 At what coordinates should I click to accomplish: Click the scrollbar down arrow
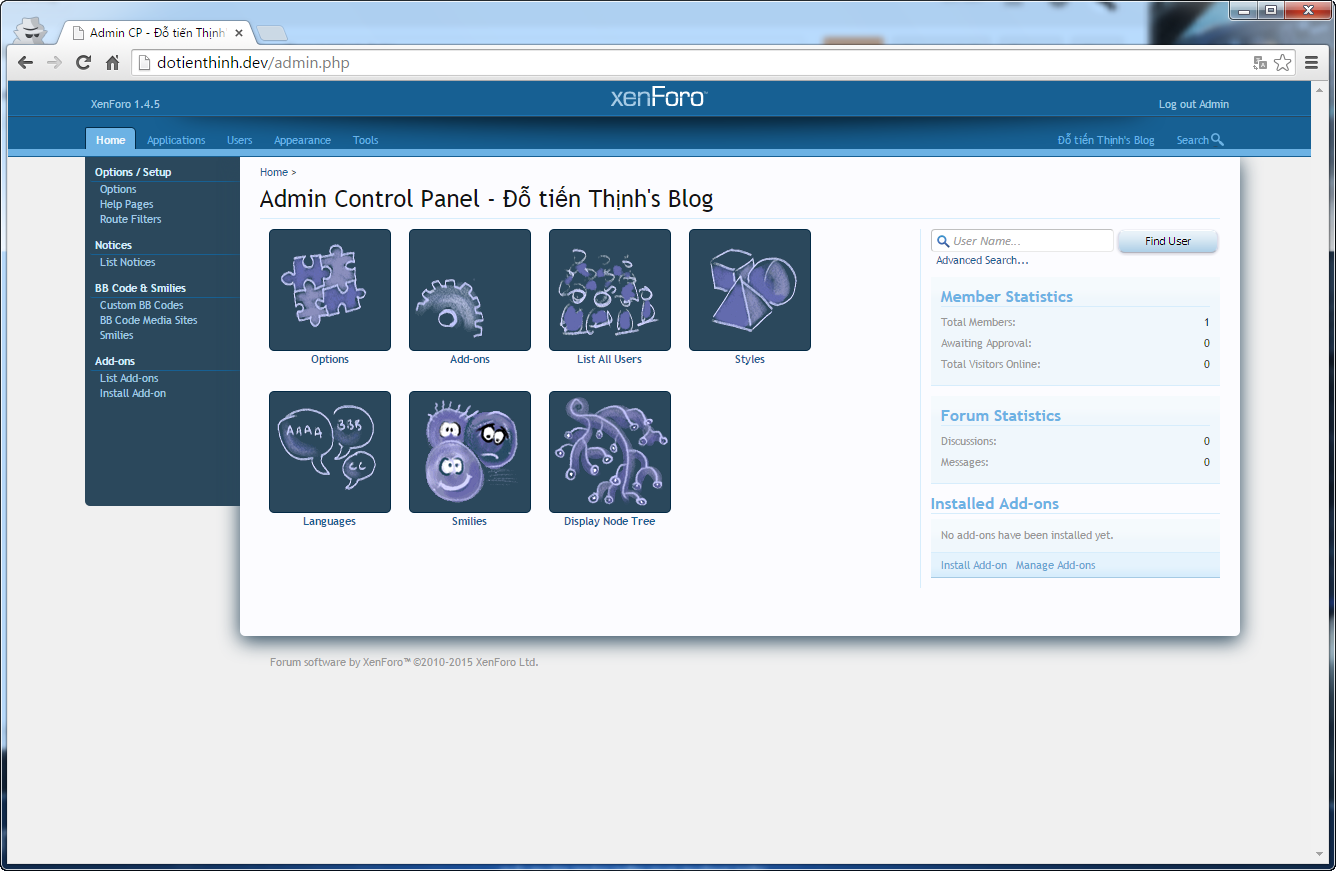point(1320,855)
